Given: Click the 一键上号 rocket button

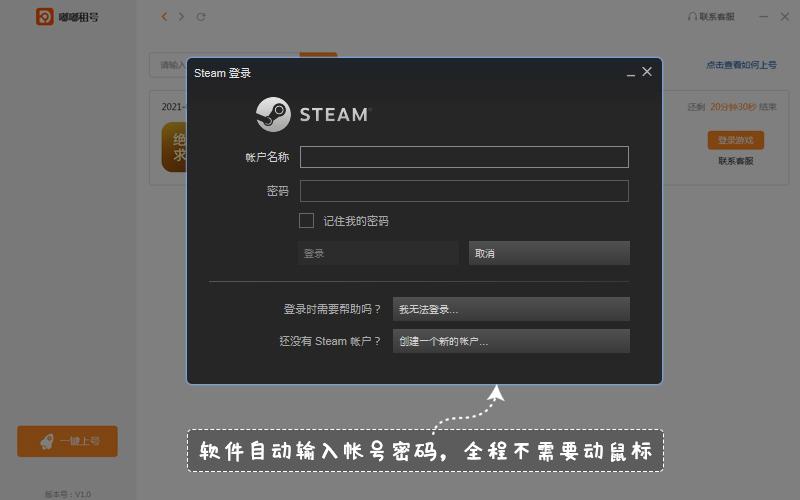Looking at the screenshot, I should pyautogui.click(x=67, y=441).
